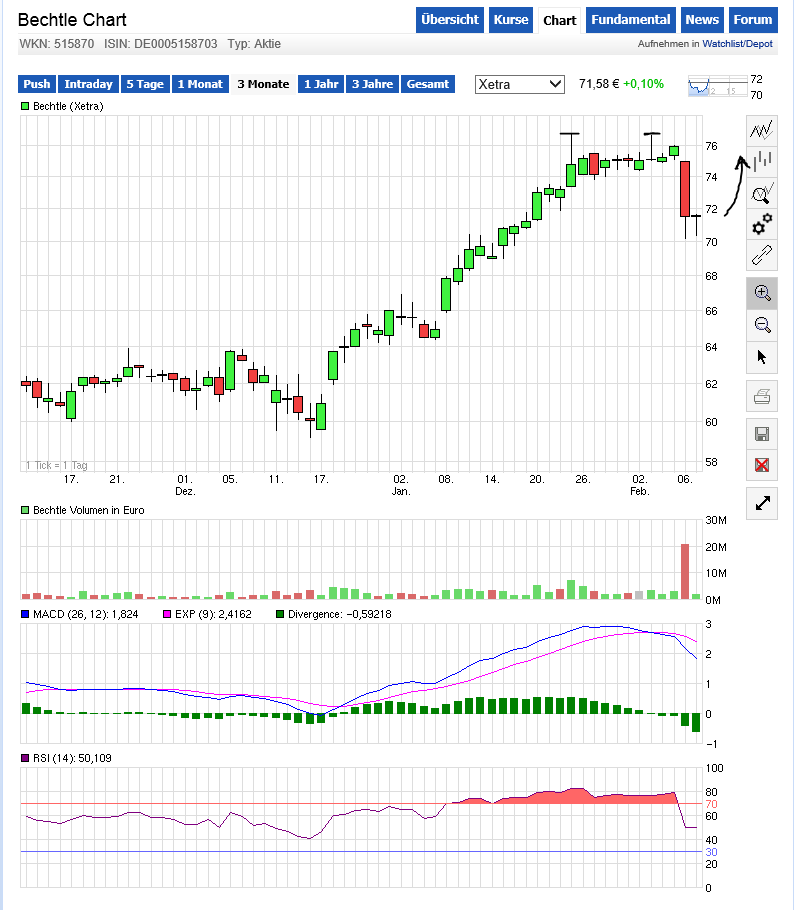
Task: Click the Bechtle (Xetra) green legend swatch
Action: pyautogui.click(x=25, y=106)
